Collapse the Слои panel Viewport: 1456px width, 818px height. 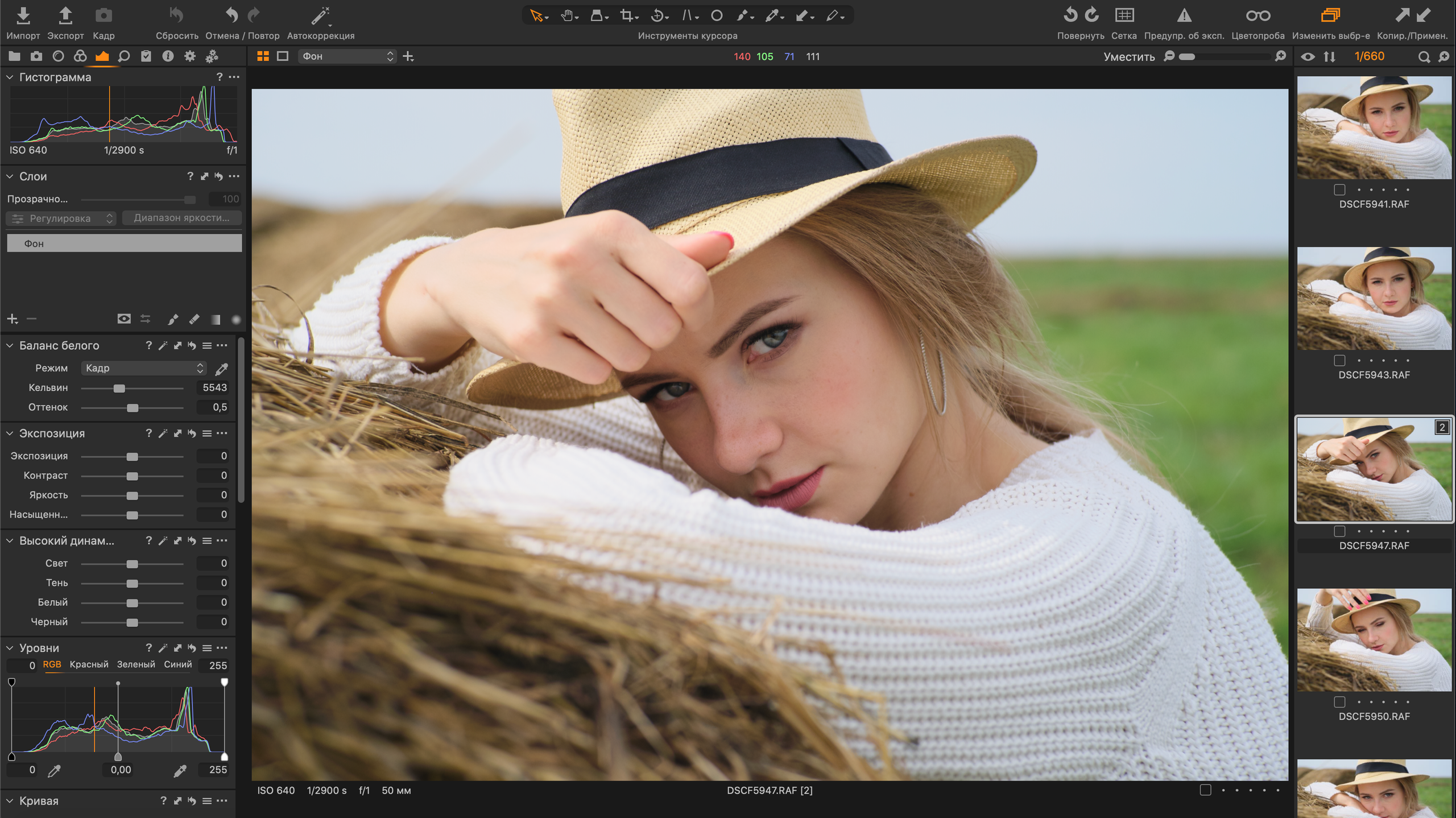[x=10, y=176]
